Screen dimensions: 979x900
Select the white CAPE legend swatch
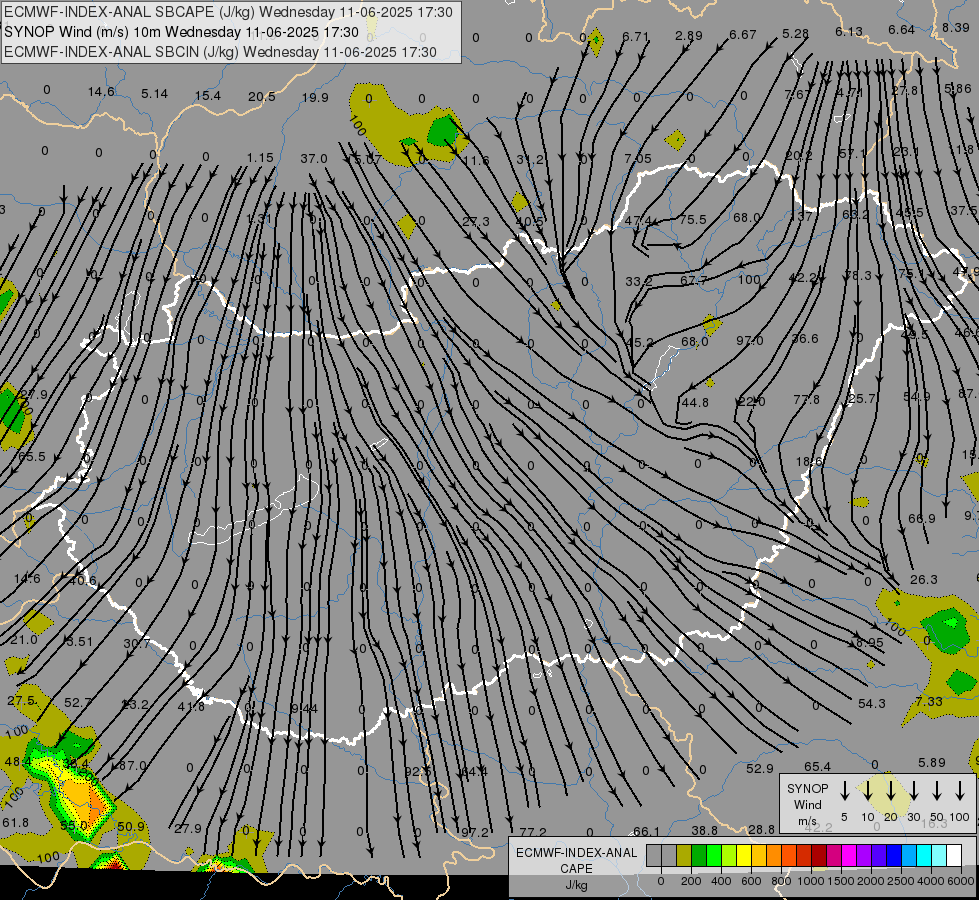[x=953, y=856]
